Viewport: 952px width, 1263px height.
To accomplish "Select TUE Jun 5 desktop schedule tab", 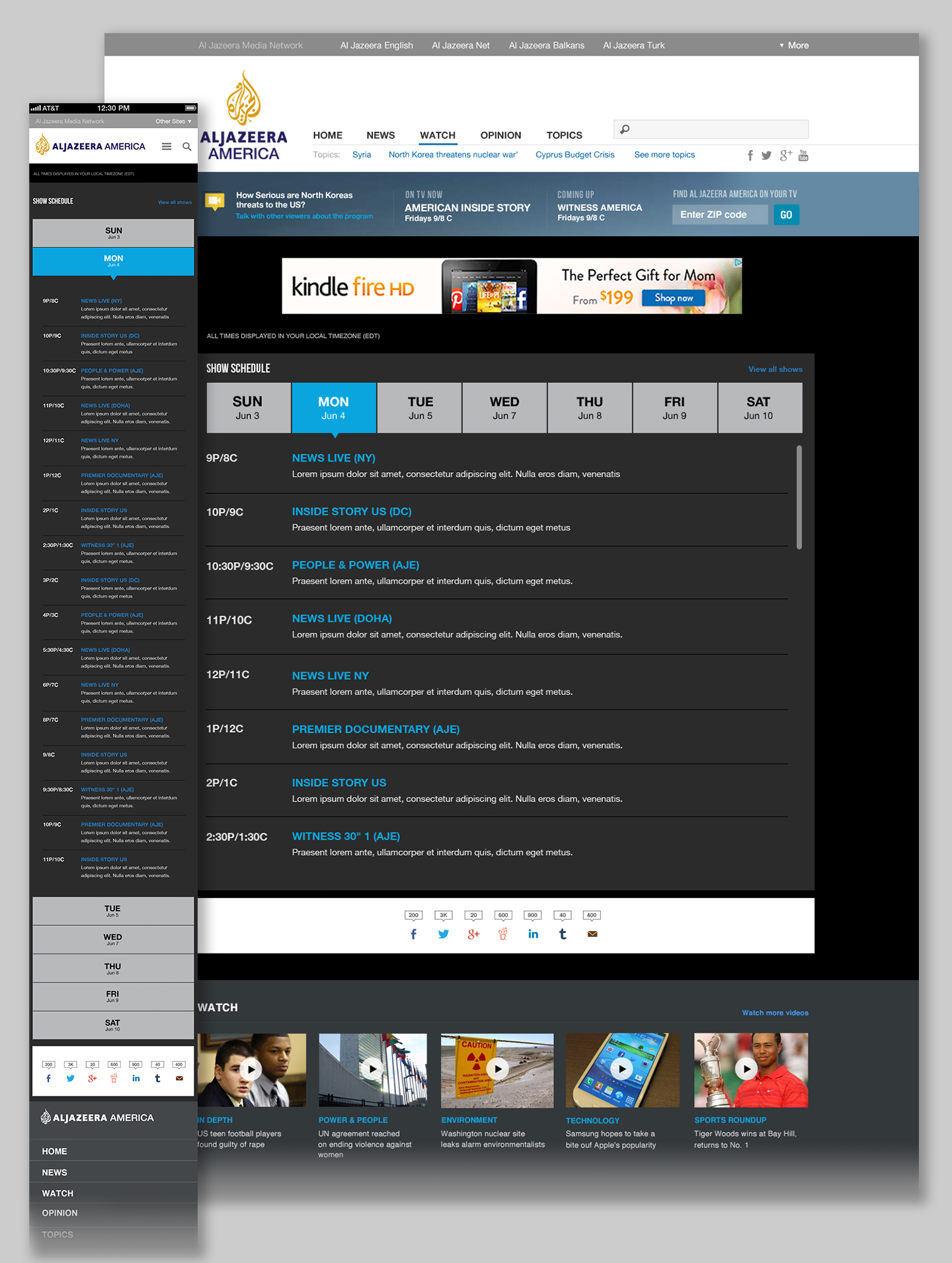I will 420,408.
